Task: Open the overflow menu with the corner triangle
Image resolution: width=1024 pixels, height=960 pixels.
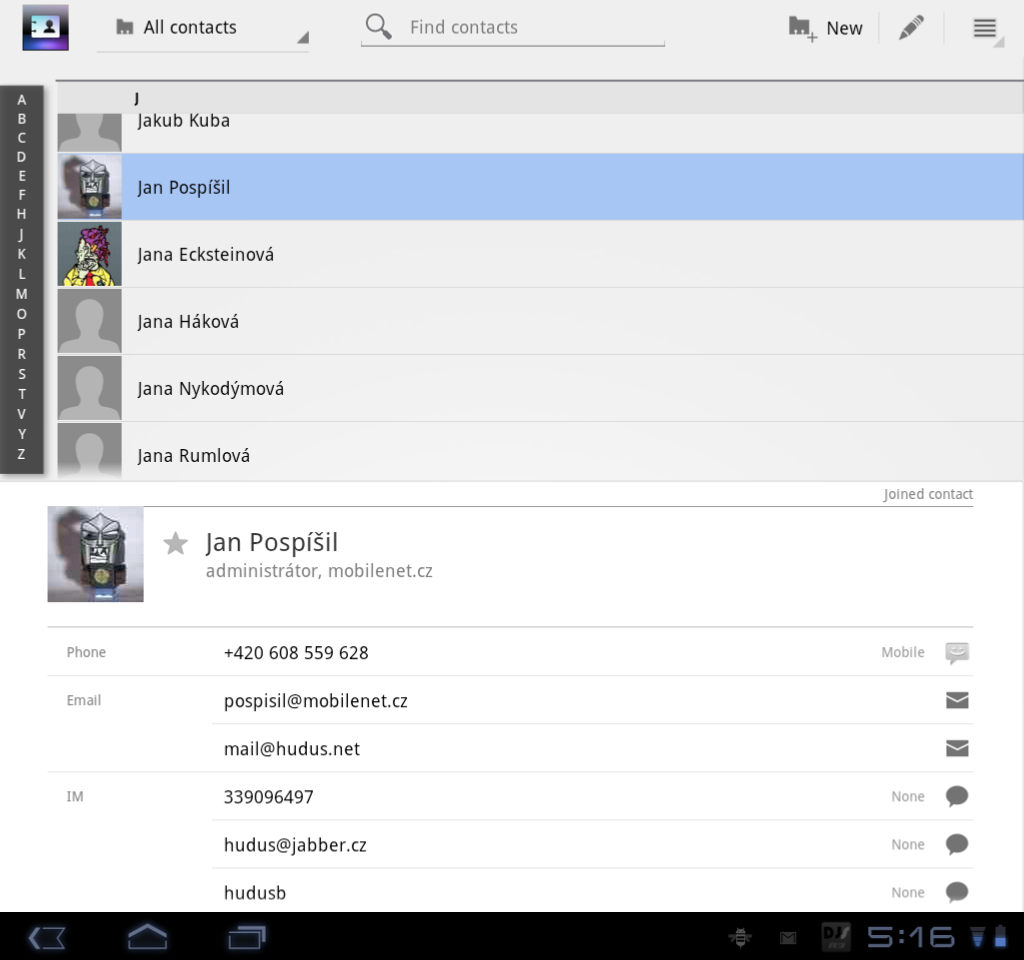Action: point(984,27)
